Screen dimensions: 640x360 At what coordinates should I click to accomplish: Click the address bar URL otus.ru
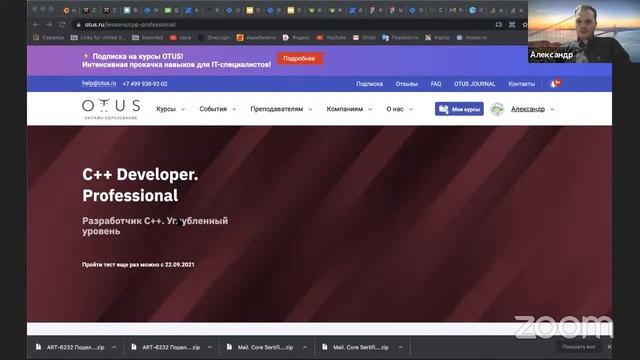pos(130,24)
